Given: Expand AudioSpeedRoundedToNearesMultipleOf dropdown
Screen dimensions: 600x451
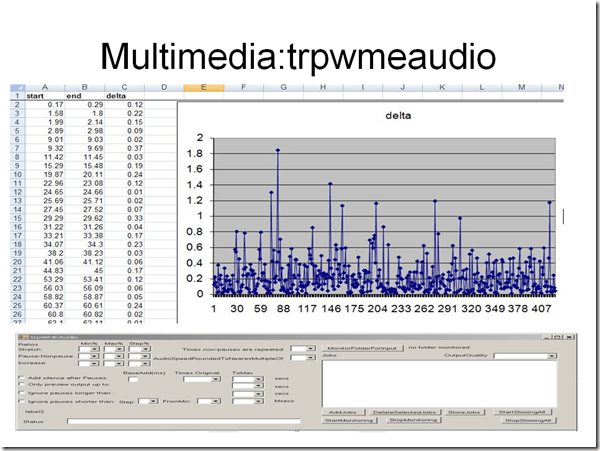Looking at the screenshot, I should pos(310,358).
